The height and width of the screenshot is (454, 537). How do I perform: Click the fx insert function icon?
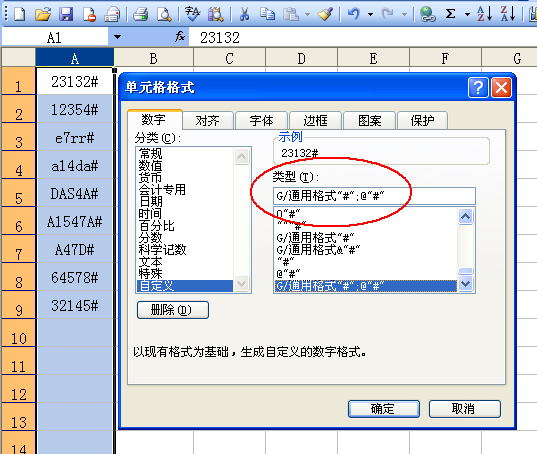pos(180,36)
